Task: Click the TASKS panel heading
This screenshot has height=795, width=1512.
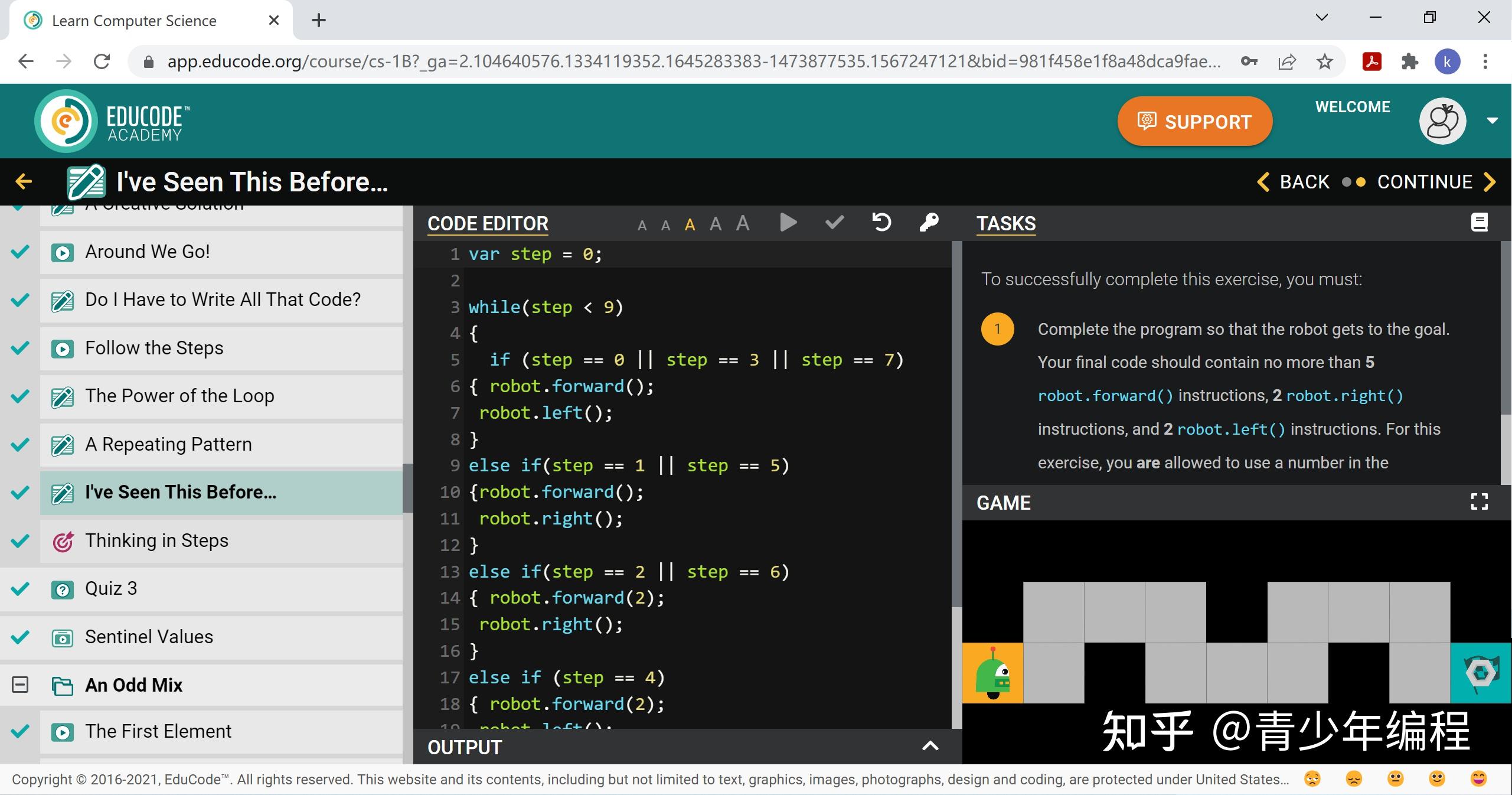Action: (1006, 224)
